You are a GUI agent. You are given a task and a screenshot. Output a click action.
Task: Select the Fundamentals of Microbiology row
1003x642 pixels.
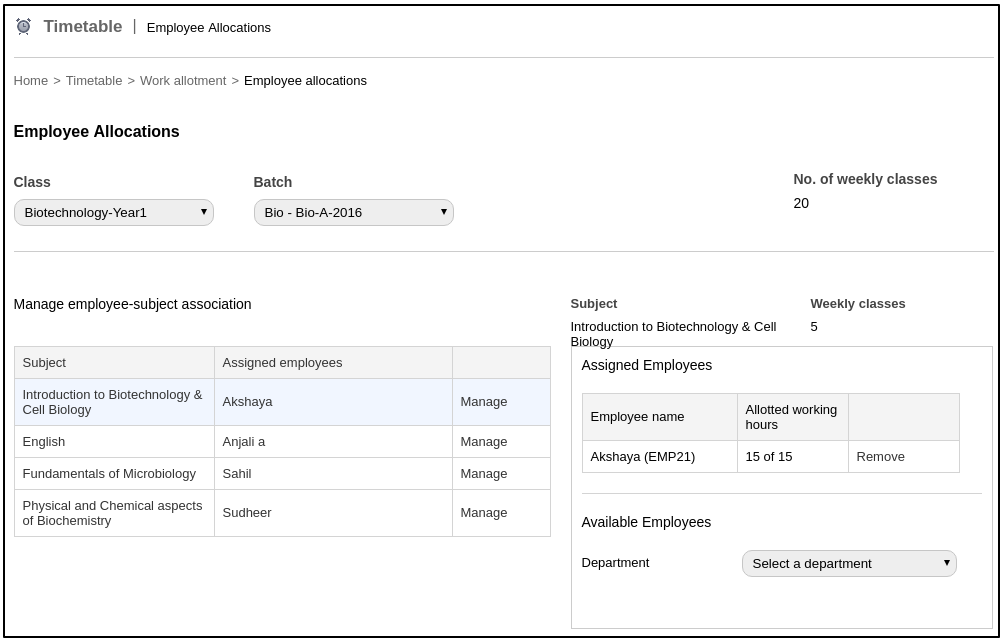[109, 474]
